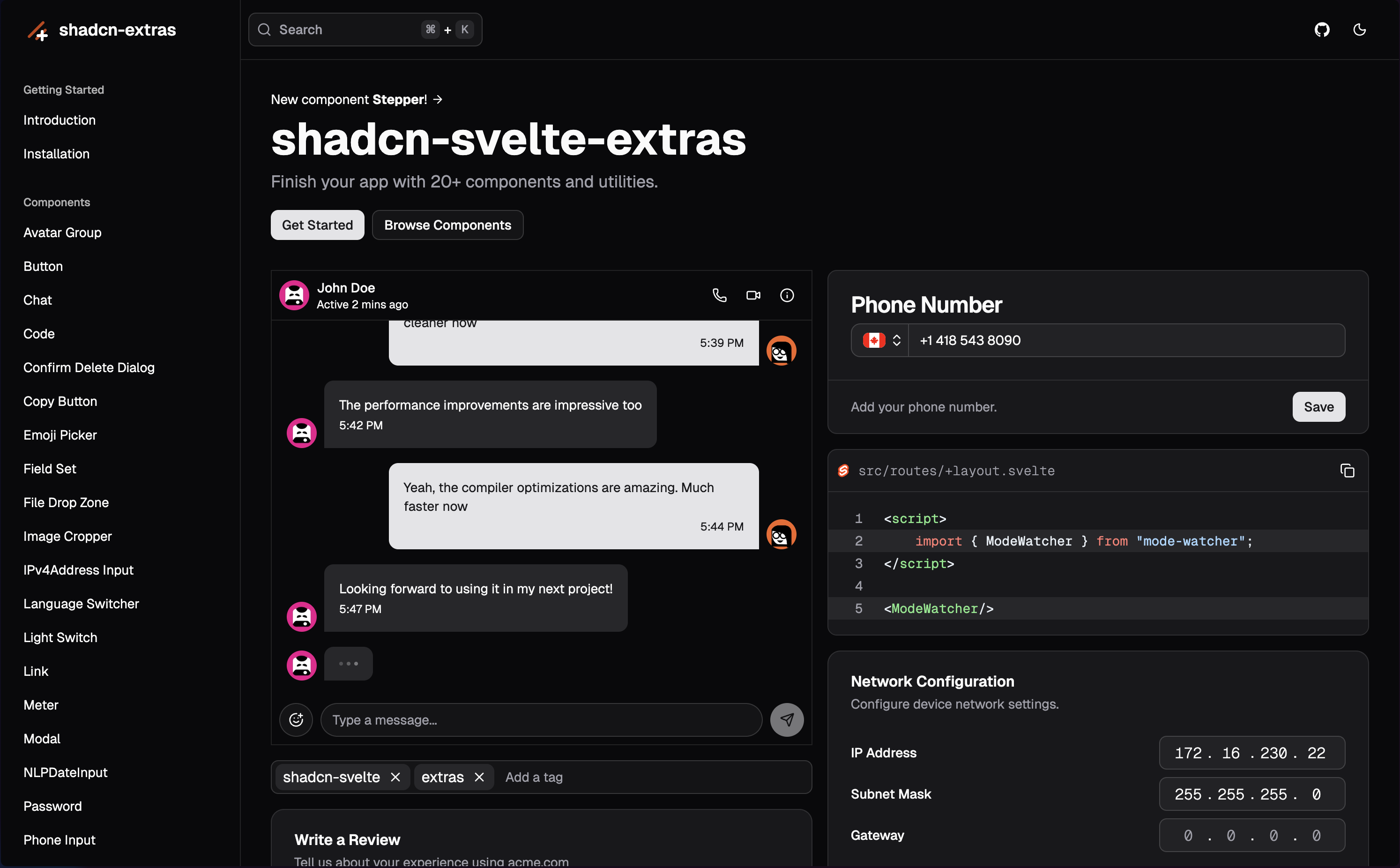Click the Get Started button
This screenshot has width=1400, height=868.
tap(317, 225)
